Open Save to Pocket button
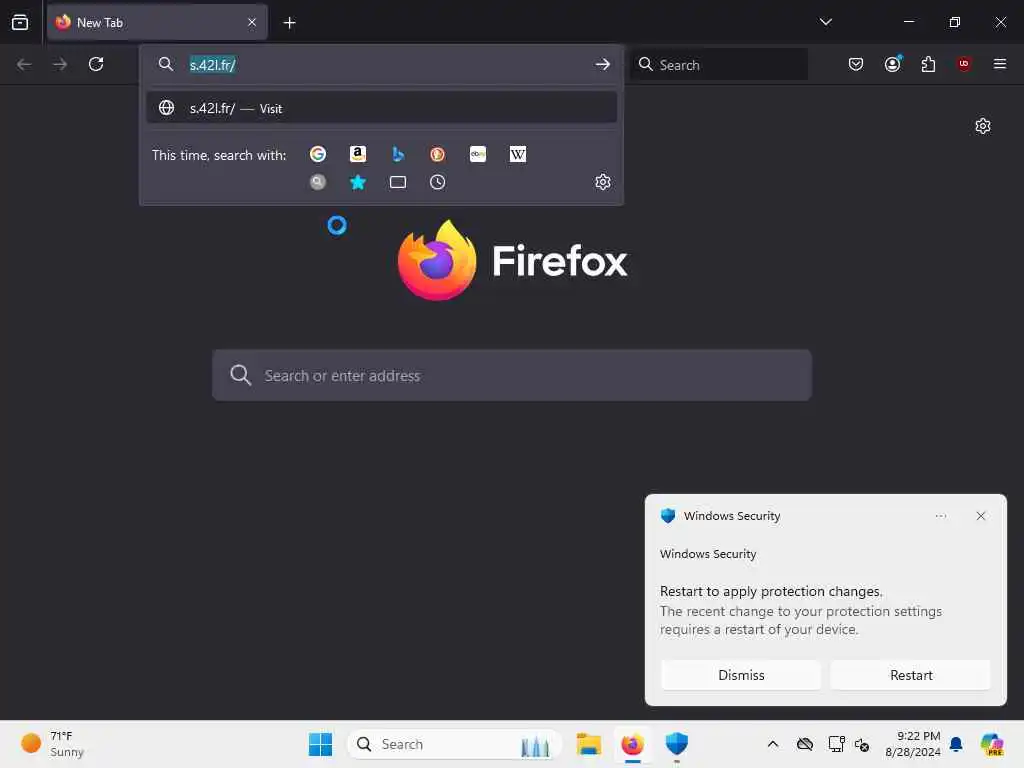The height and width of the screenshot is (768, 1024). pos(856,64)
